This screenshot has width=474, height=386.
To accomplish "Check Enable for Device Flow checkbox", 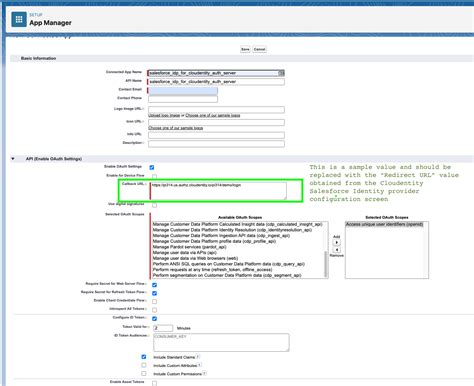I will tap(154, 176).
